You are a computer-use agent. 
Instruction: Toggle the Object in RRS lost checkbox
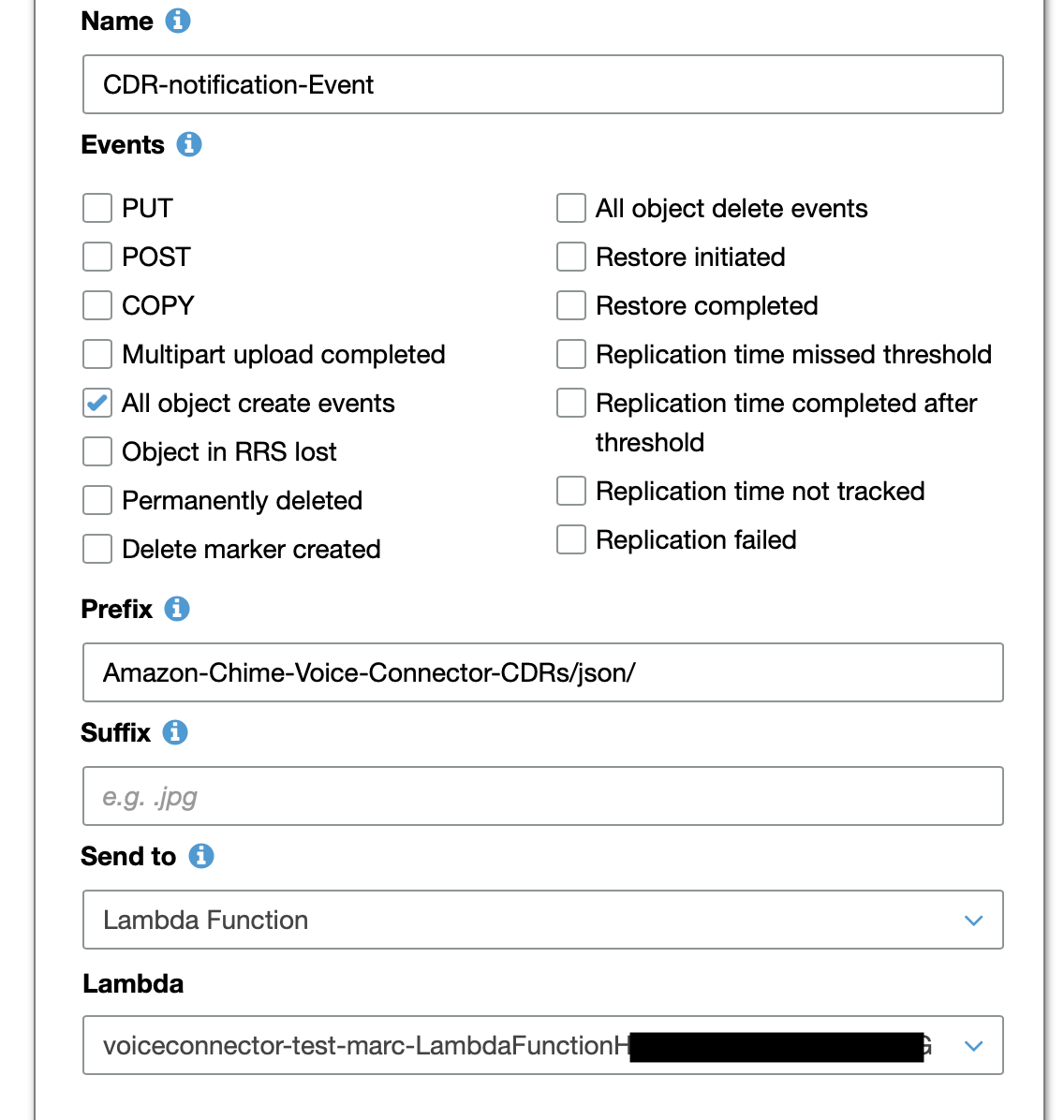[97, 451]
